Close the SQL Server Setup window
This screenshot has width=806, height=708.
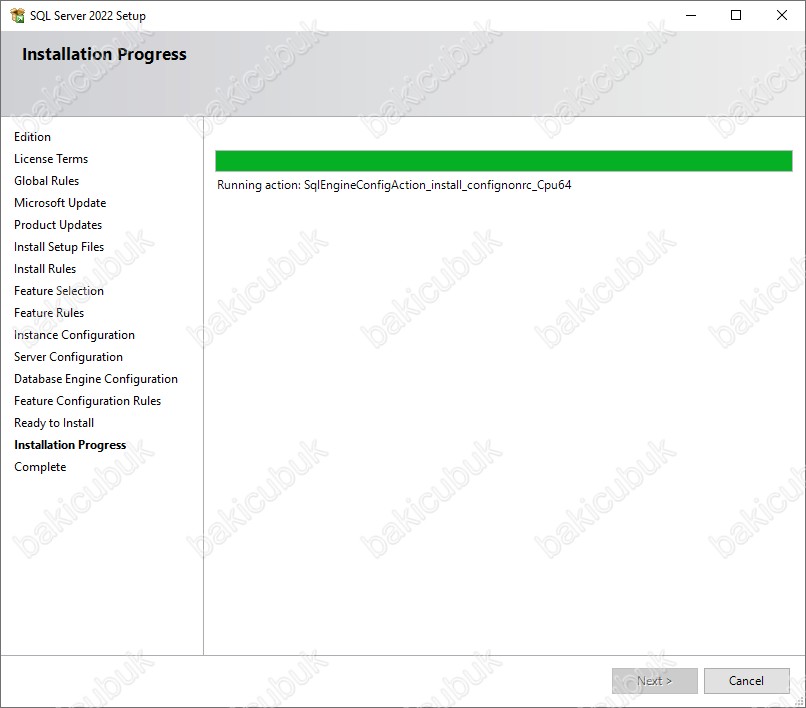782,15
